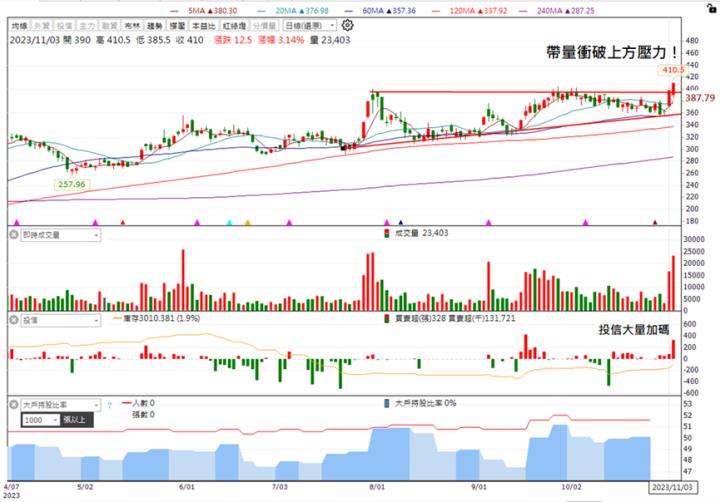Open chart settings gear icon
Screen dimensions: 720x502
348,25
